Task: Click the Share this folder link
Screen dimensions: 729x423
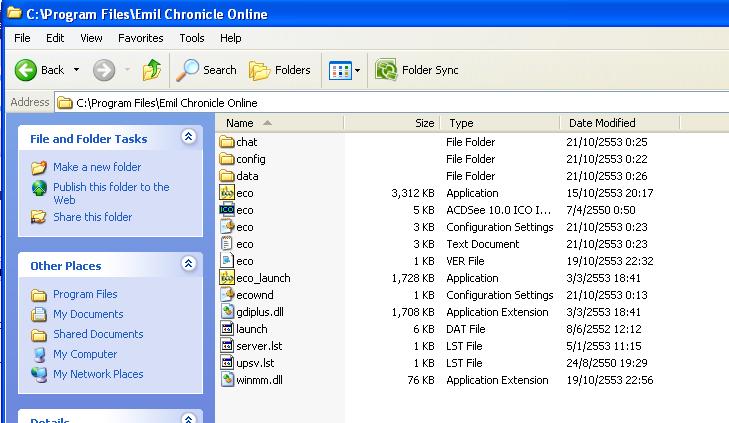Action: pos(93,217)
